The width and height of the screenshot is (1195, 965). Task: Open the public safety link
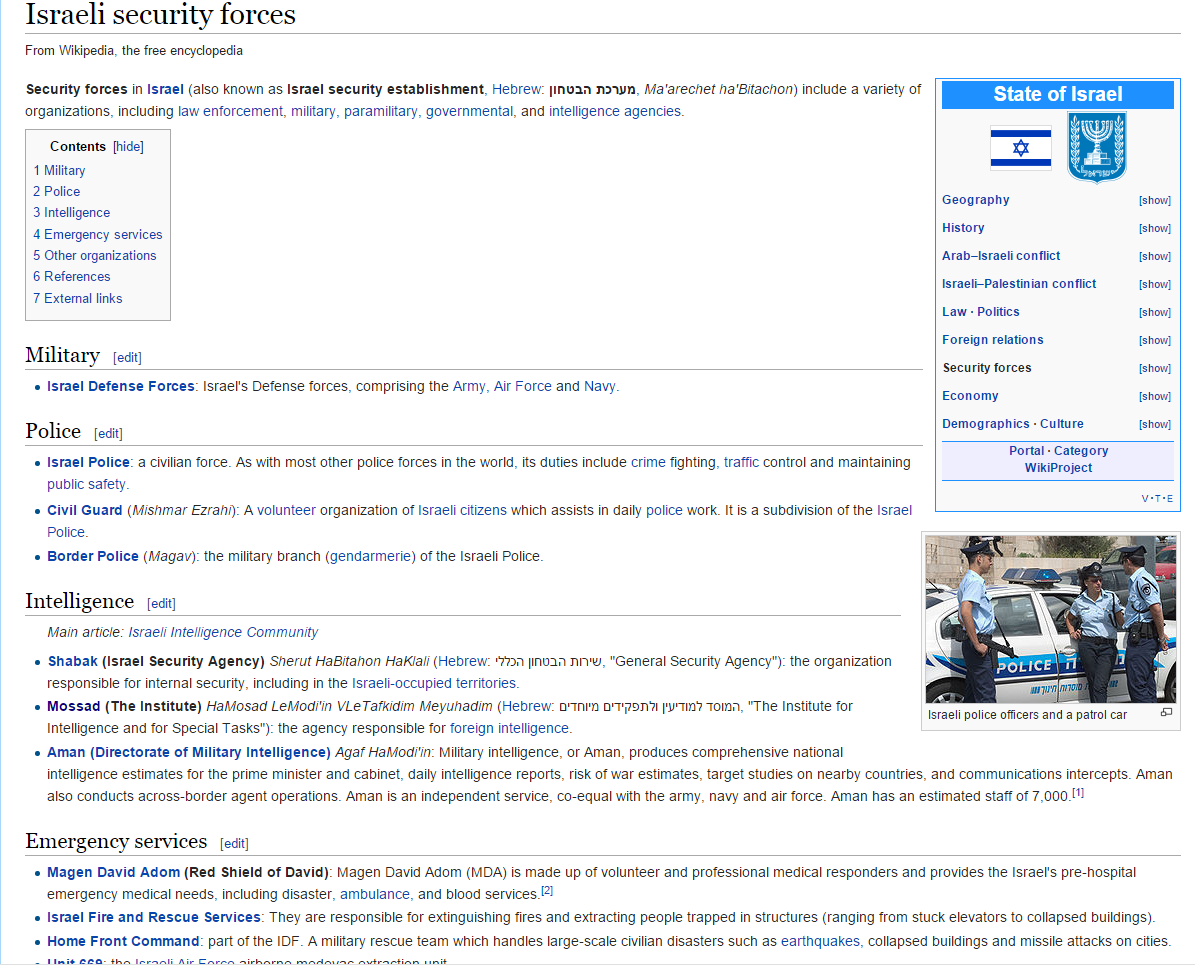pos(86,485)
